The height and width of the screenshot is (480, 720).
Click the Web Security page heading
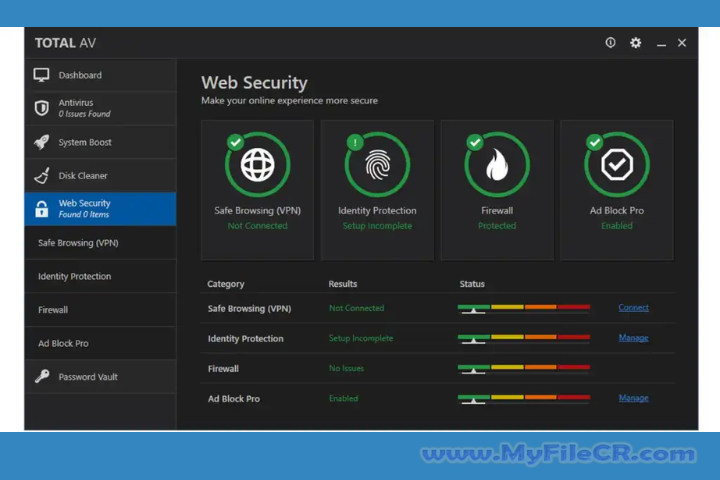(254, 83)
